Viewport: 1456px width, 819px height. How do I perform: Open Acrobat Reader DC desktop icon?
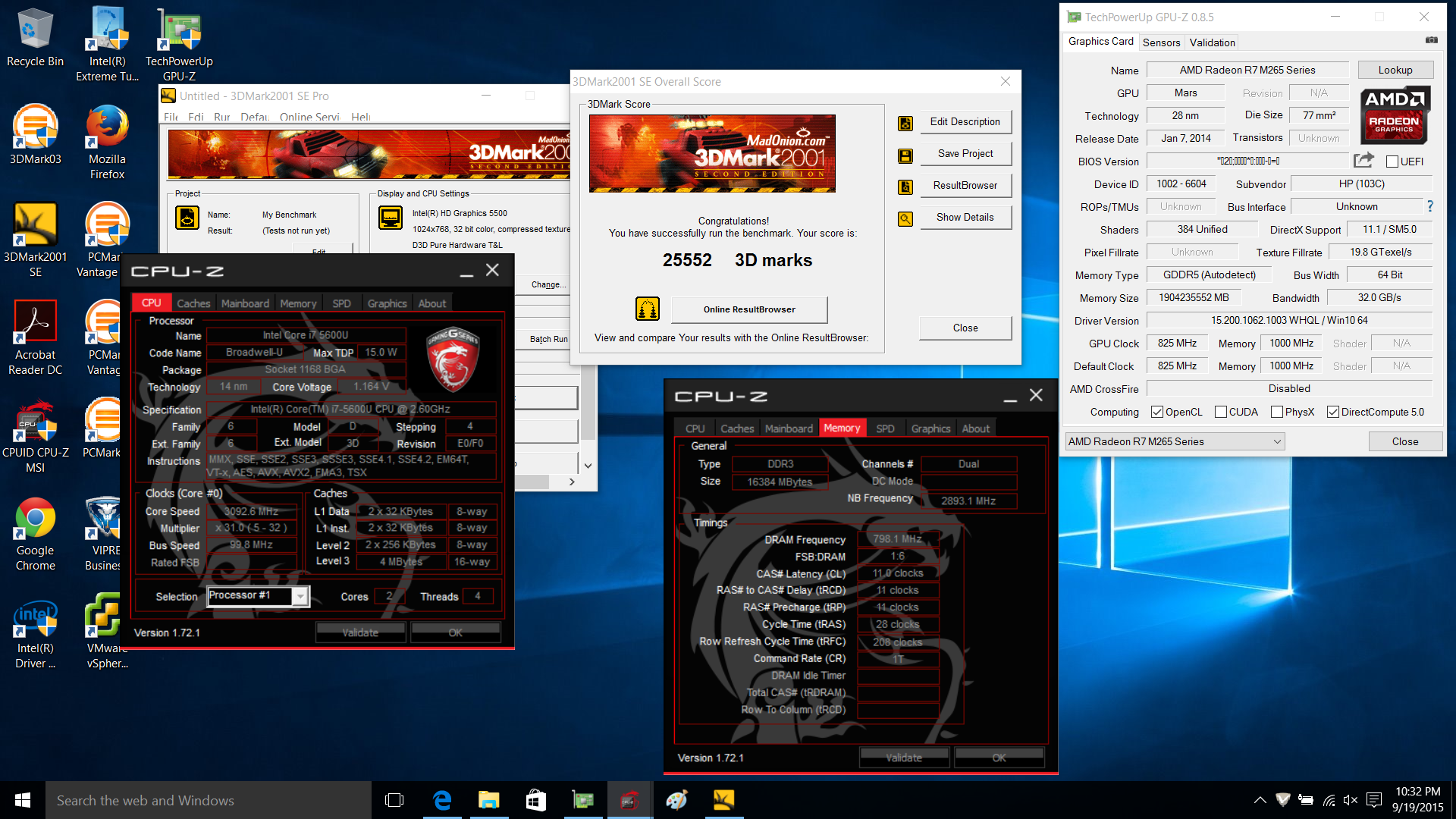point(35,338)
